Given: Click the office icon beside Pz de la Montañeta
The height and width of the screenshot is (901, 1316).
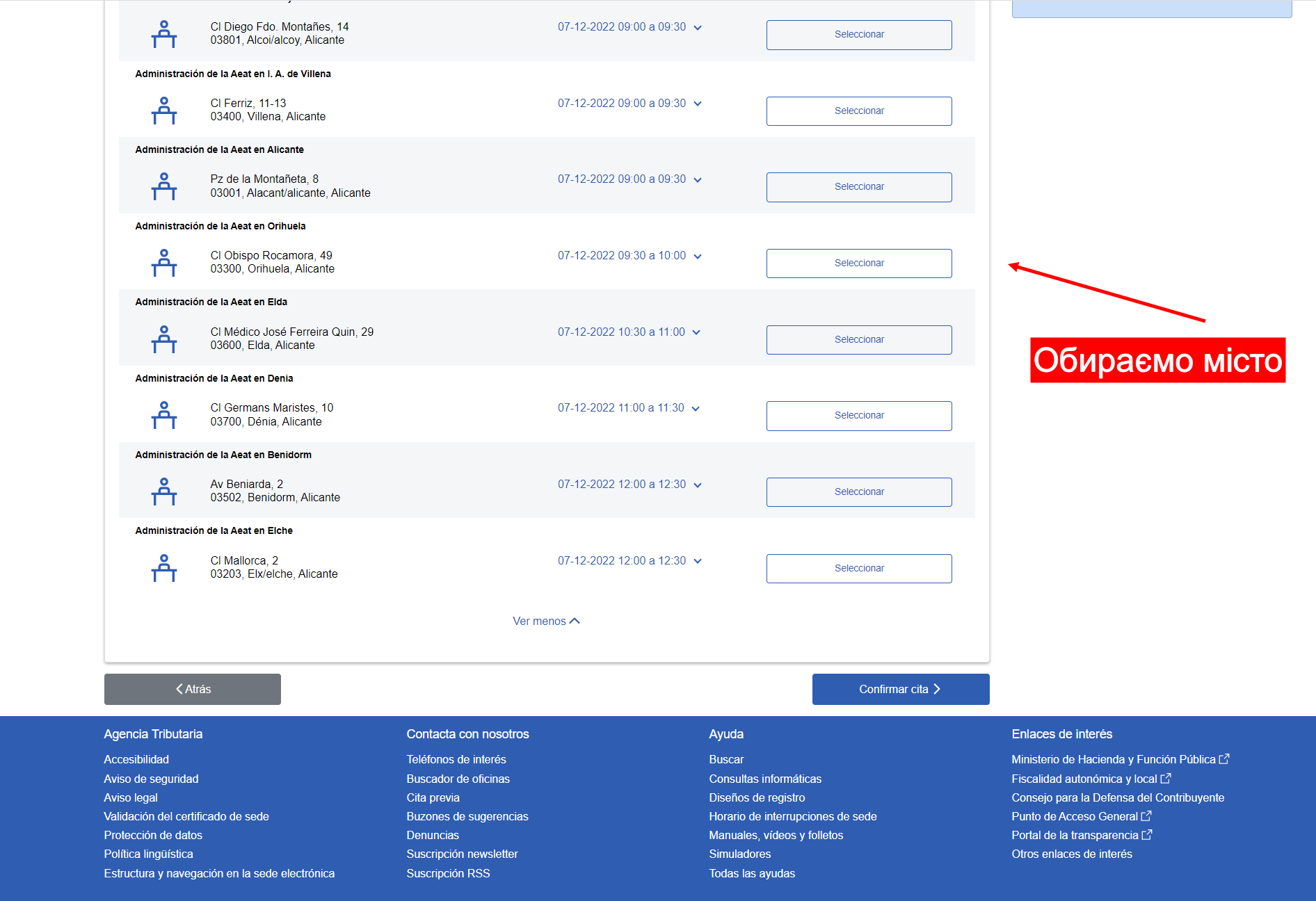Looking at the screenshot, I should coord(164,186).
